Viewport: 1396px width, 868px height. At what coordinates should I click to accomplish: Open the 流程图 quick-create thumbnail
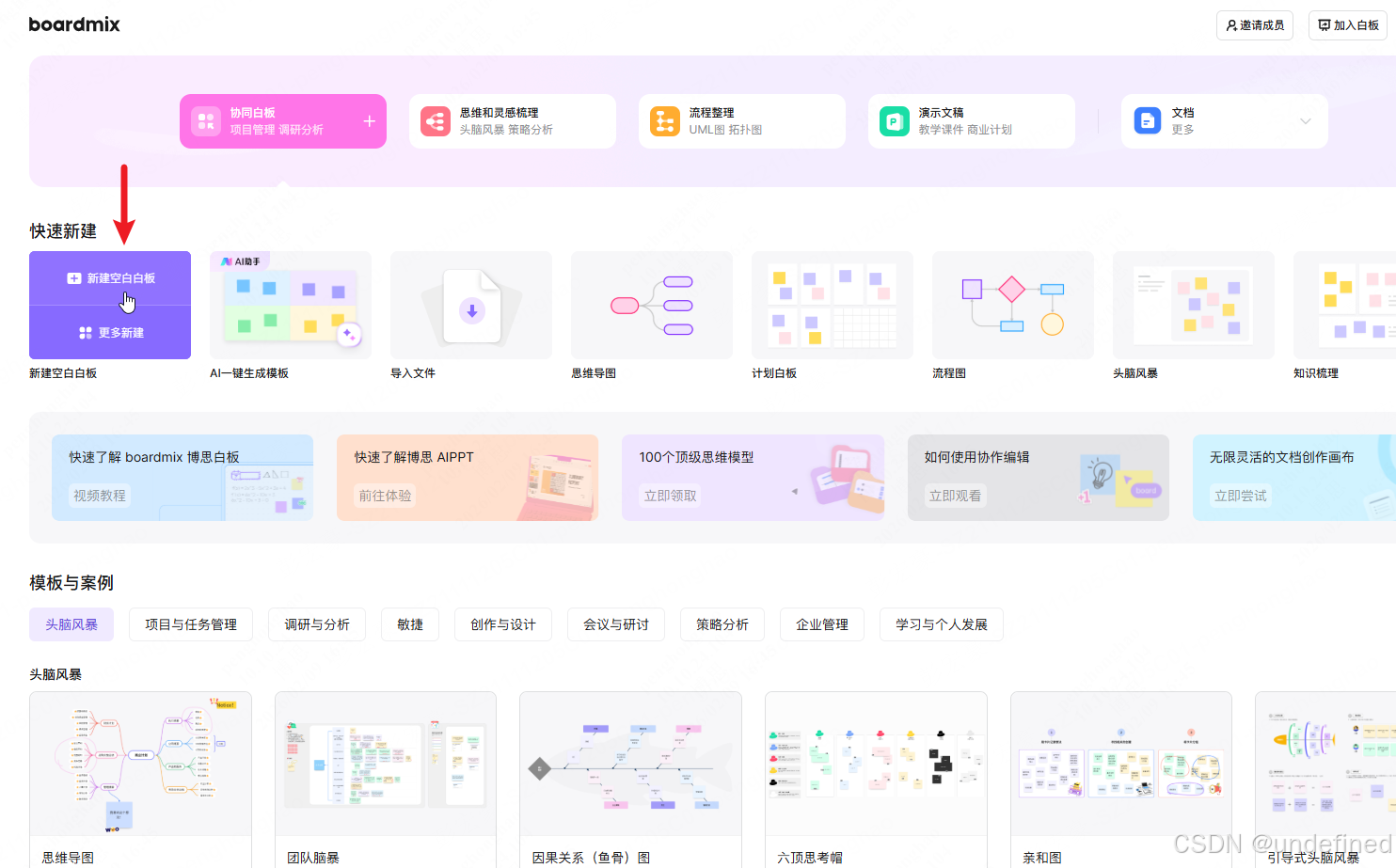tap(1013, 305)
